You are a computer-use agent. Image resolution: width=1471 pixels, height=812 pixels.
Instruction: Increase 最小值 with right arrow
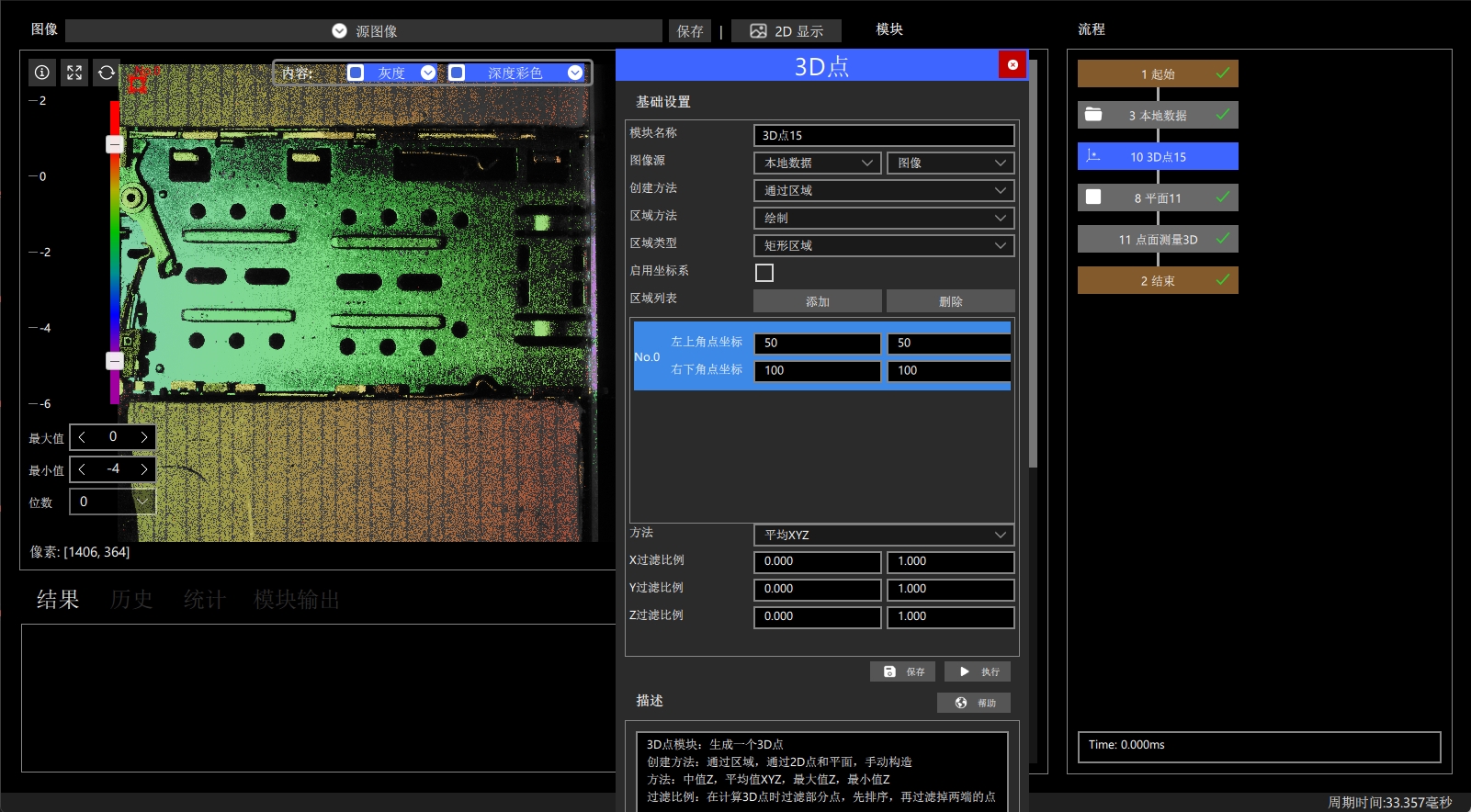point(144,469)
